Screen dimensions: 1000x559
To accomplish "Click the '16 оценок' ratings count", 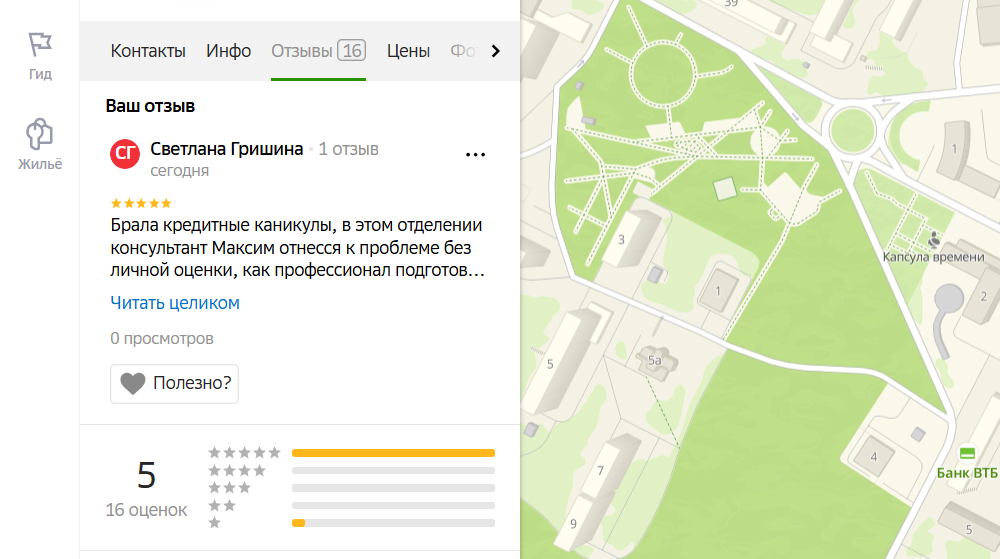I will (146, 510).
